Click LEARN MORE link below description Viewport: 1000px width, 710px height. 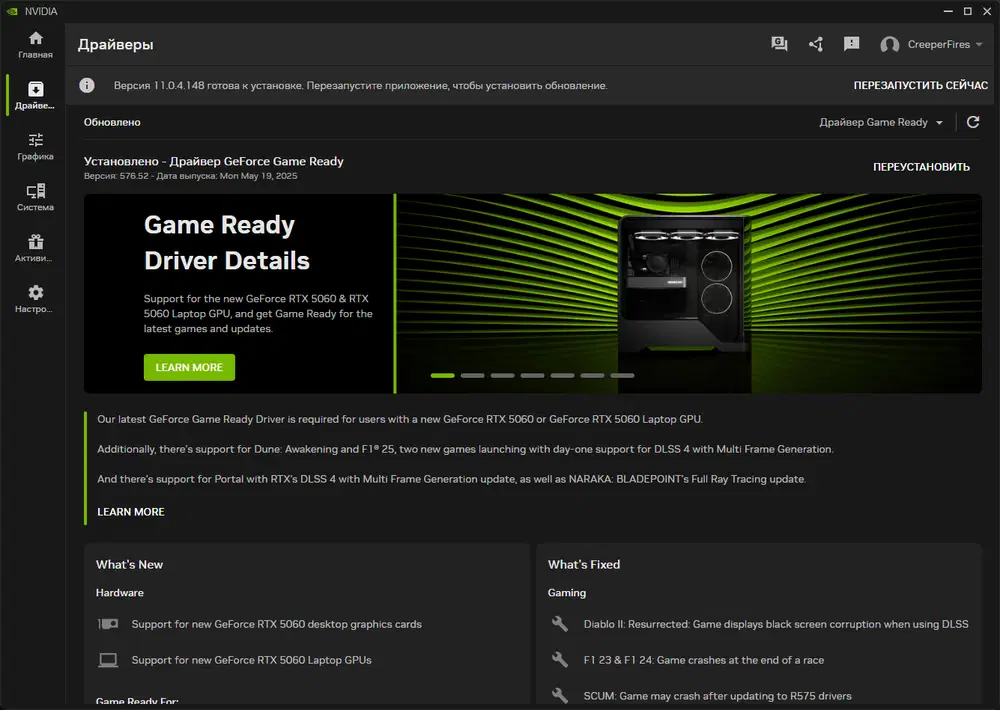click(x=131, y=512)
